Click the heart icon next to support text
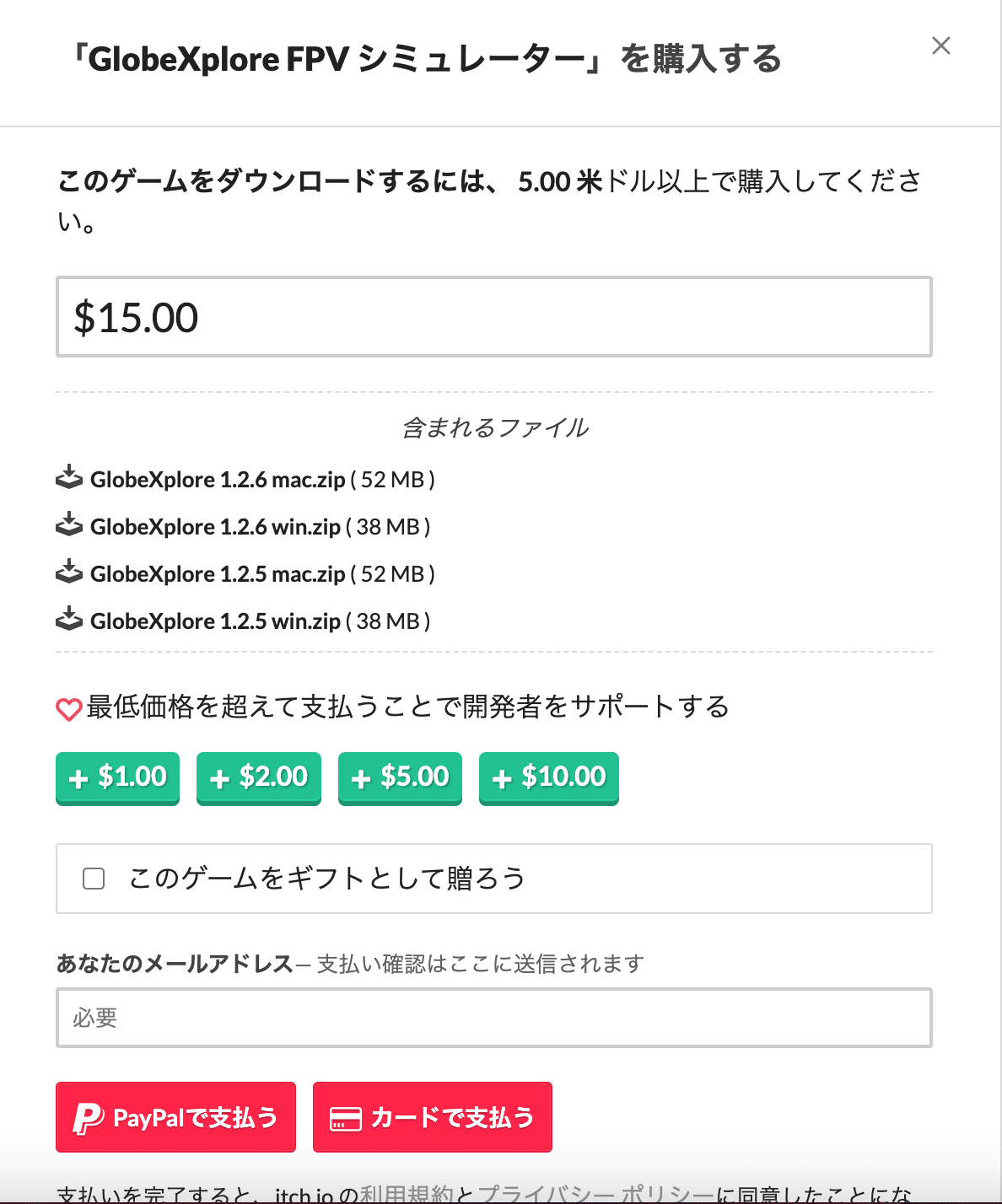The width and height of the screenshot is (1002, 1204). 69,710
